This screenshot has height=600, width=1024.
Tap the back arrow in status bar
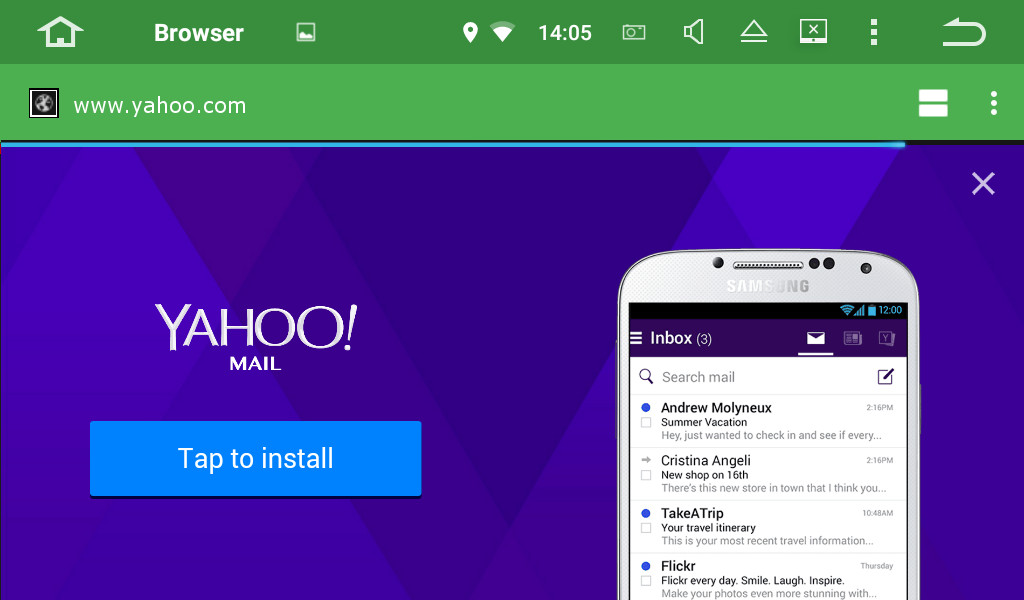point(963,32)
